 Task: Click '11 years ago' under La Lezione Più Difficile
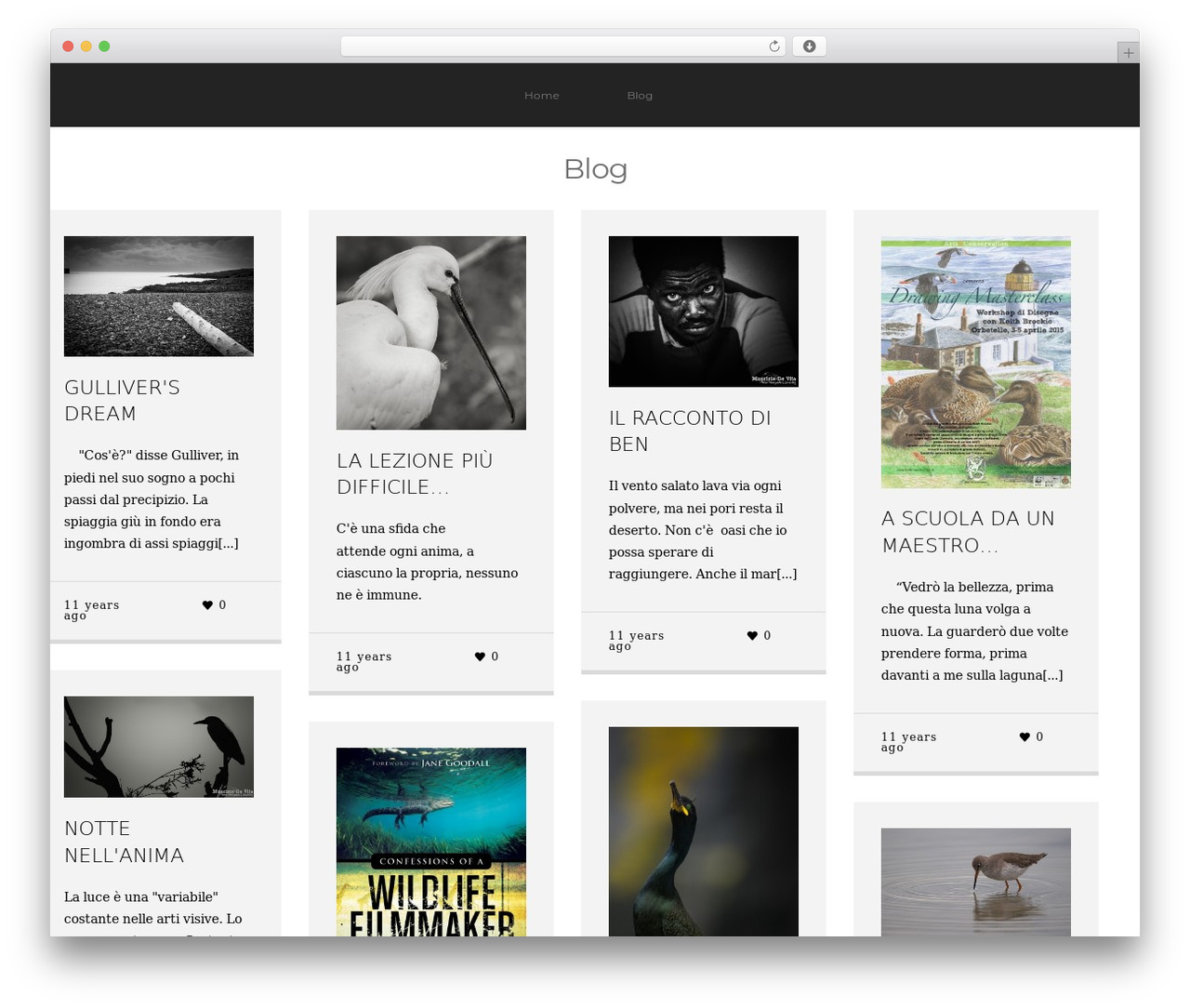pyautogui.click(x=364, y=661)
